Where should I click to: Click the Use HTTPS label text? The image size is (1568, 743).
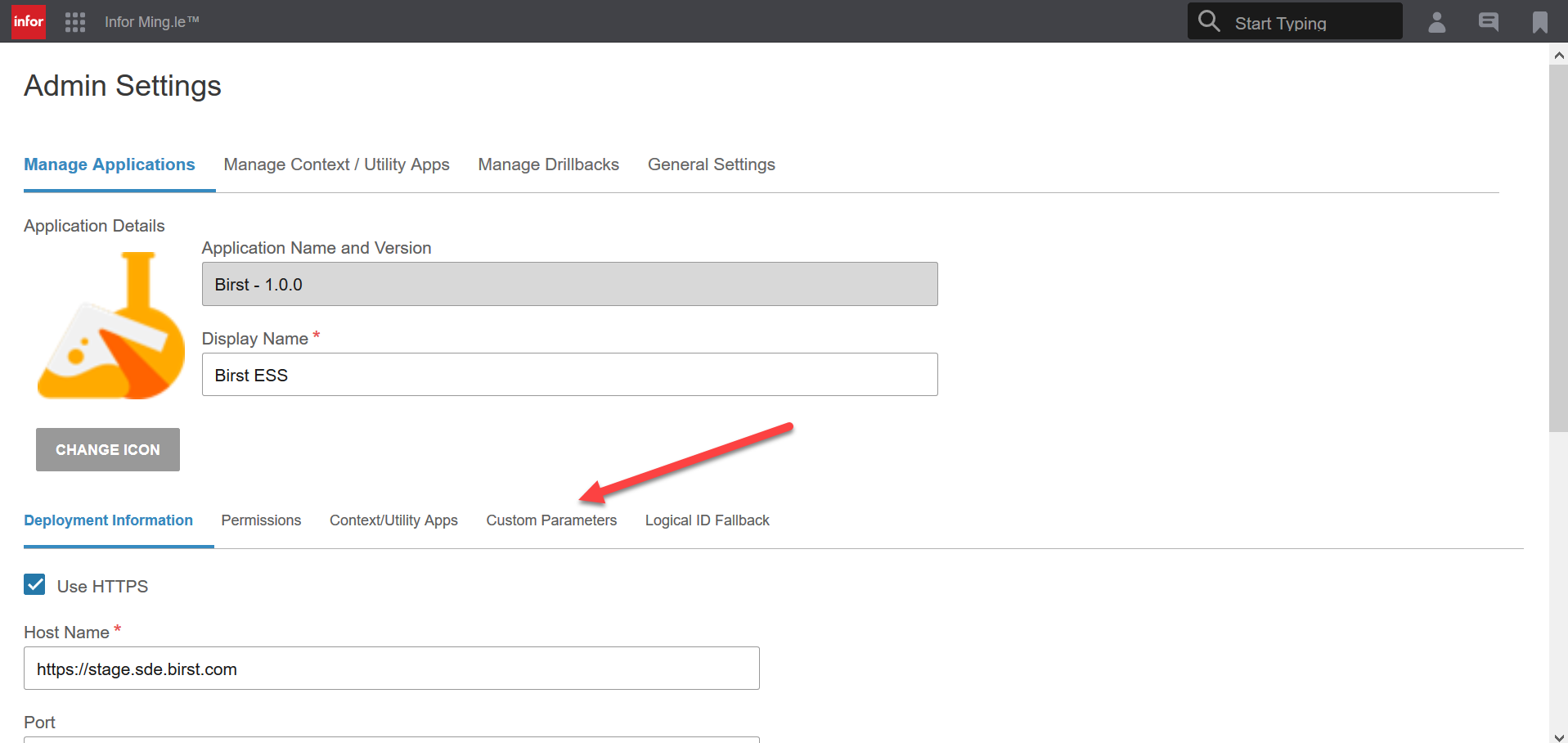pyautogui.click(x=102, y=587)
